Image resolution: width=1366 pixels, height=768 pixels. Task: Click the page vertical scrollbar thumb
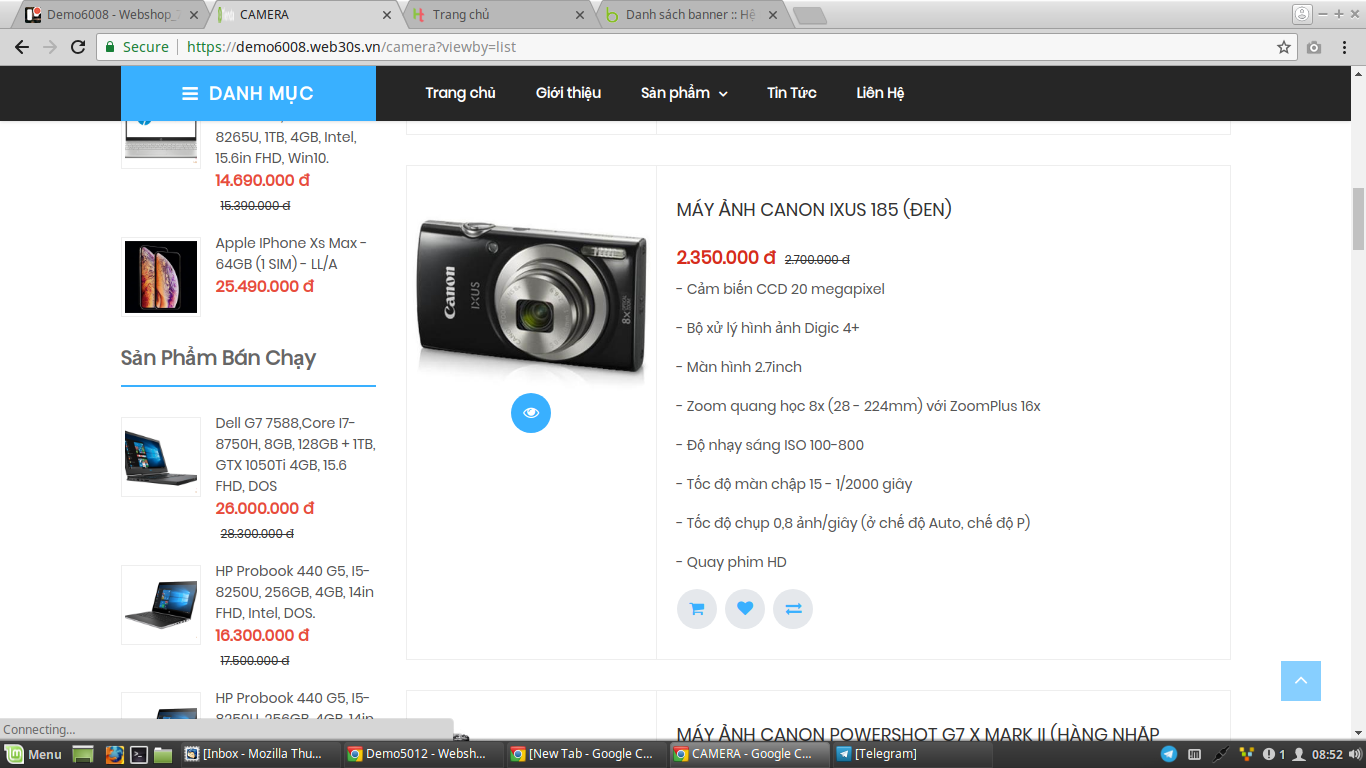[1358, 218]
